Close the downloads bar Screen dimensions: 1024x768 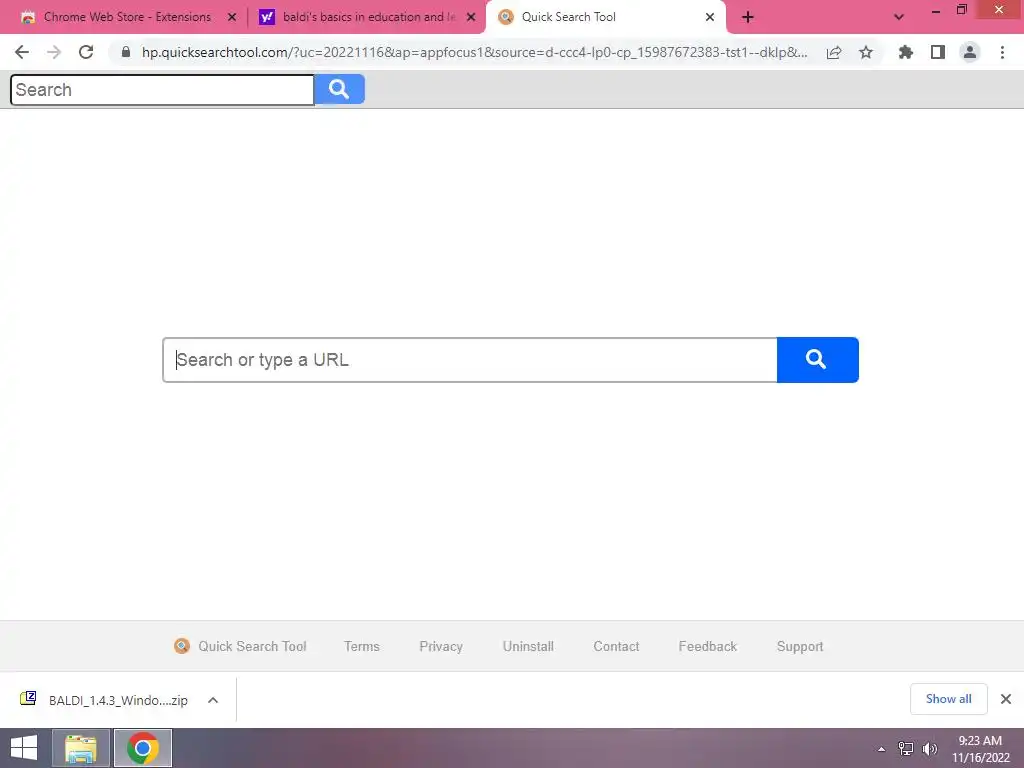coord(1006,699)
